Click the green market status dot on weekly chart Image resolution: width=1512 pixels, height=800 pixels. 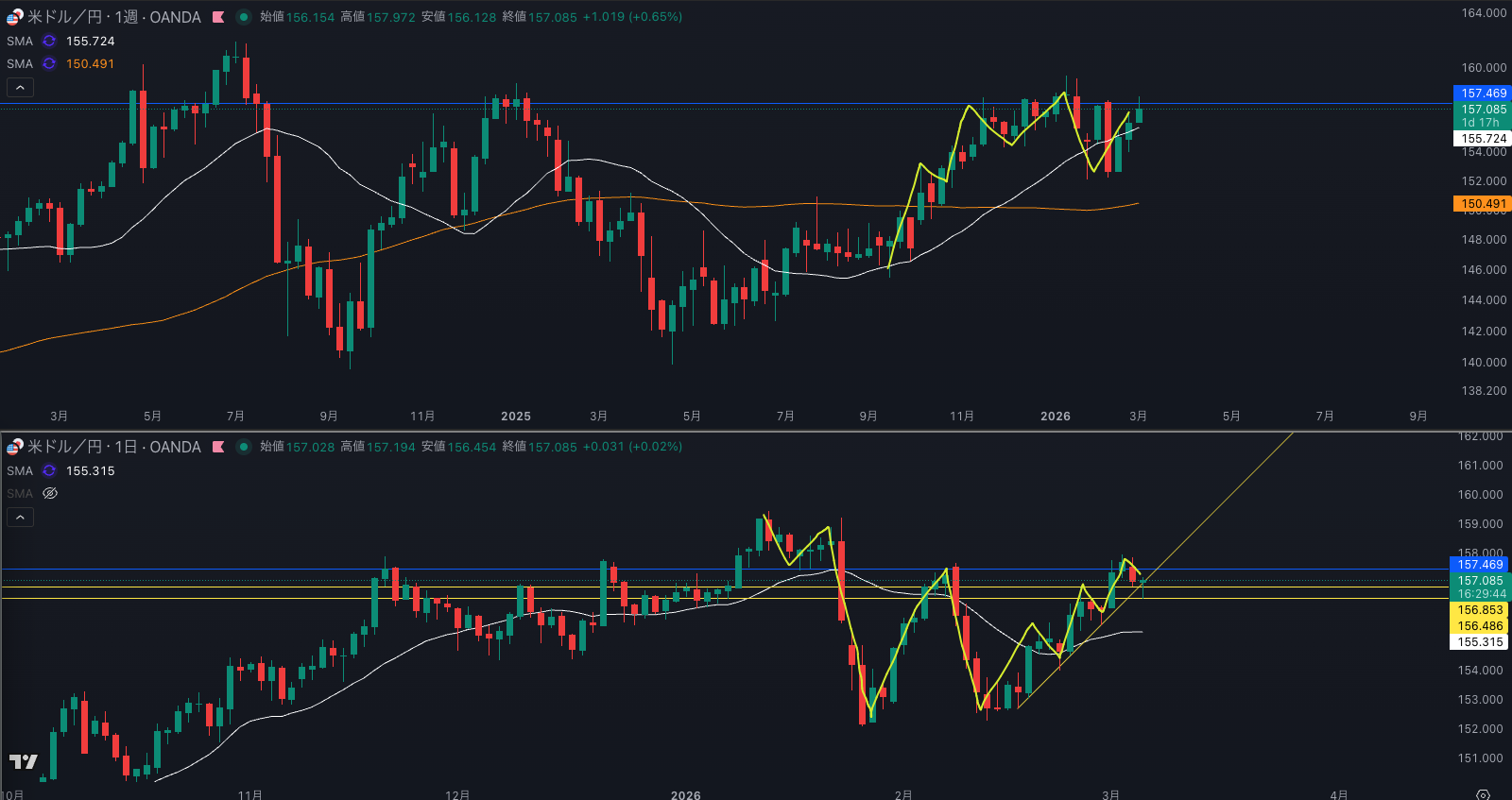[243, 17]
